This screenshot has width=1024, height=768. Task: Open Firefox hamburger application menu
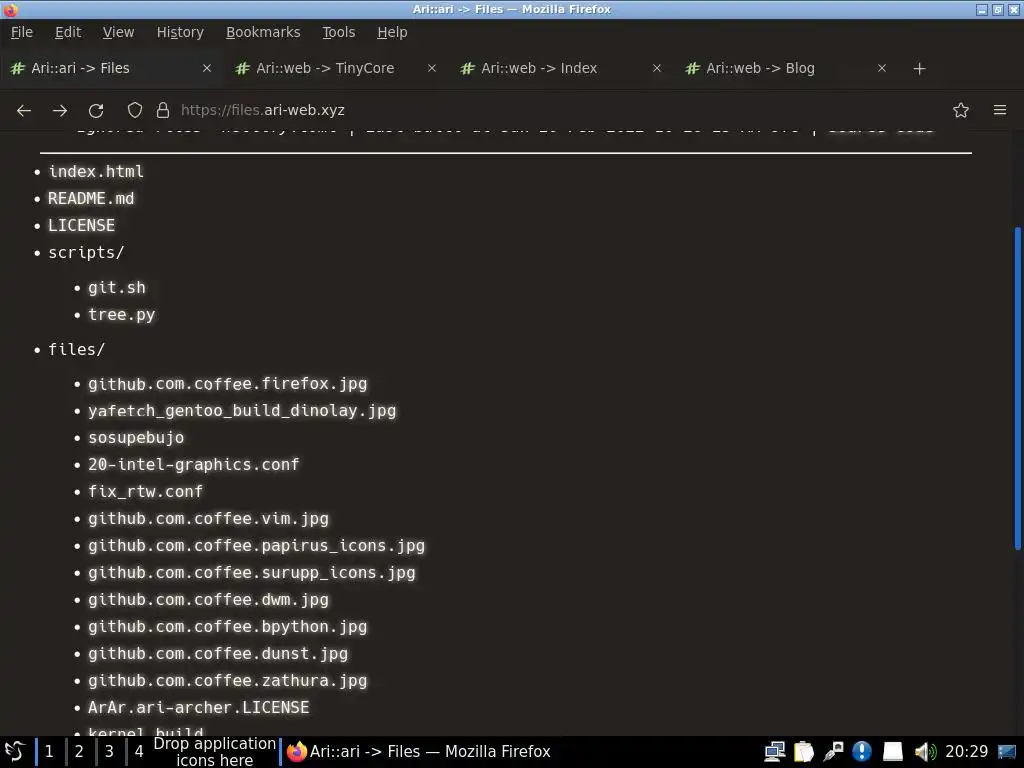tap(1000, 110)
